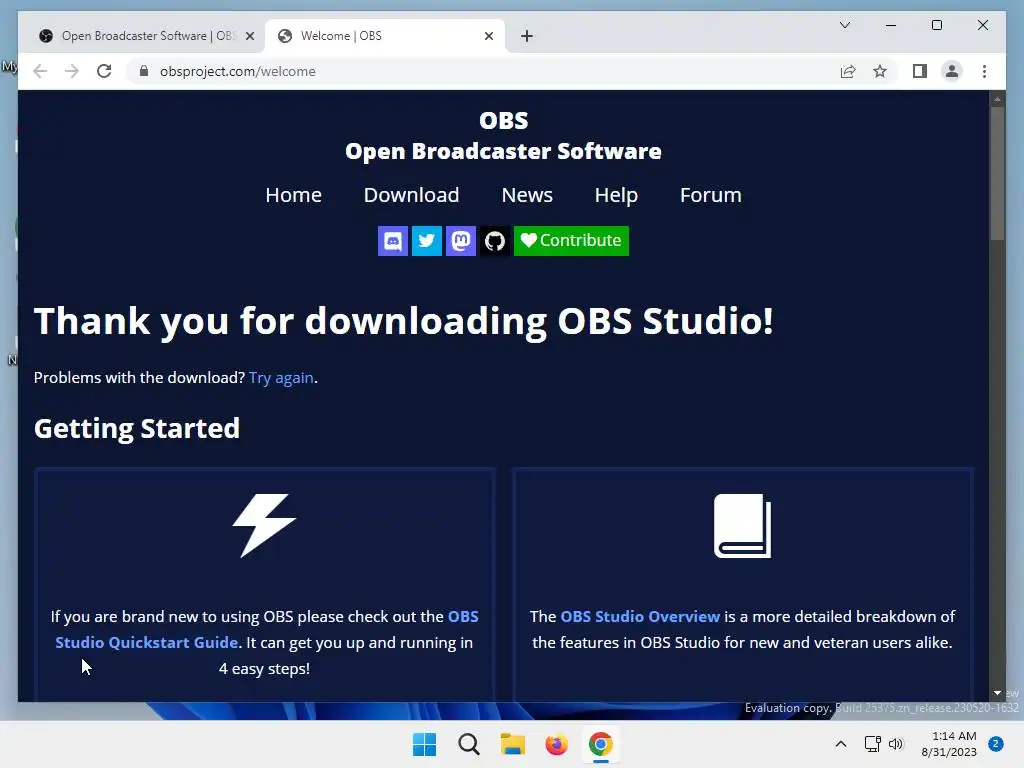Click the lightning bolt quickstart icon

click(264, 526)
